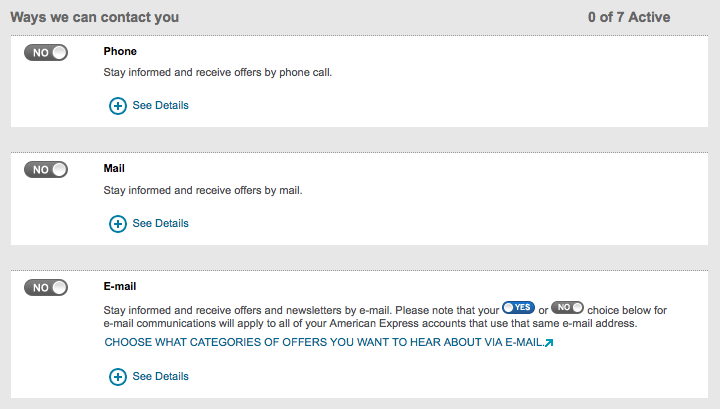Click the external link arrow icon

(x=549, y=343)
